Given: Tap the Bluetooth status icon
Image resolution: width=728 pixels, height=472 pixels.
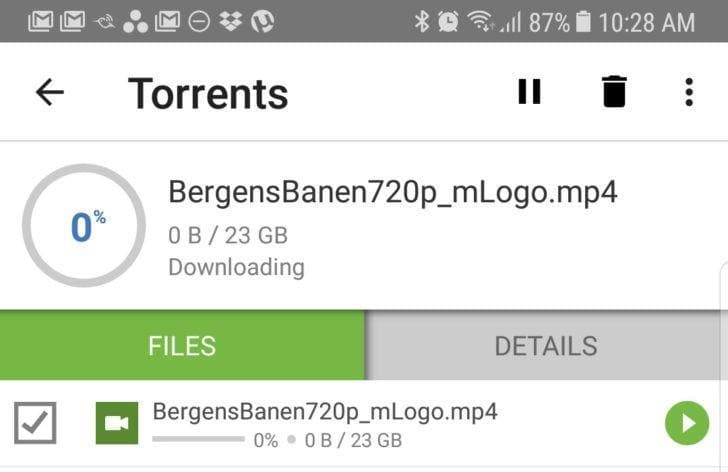Looking at the screenshot, I should click(x=422, y=21).
